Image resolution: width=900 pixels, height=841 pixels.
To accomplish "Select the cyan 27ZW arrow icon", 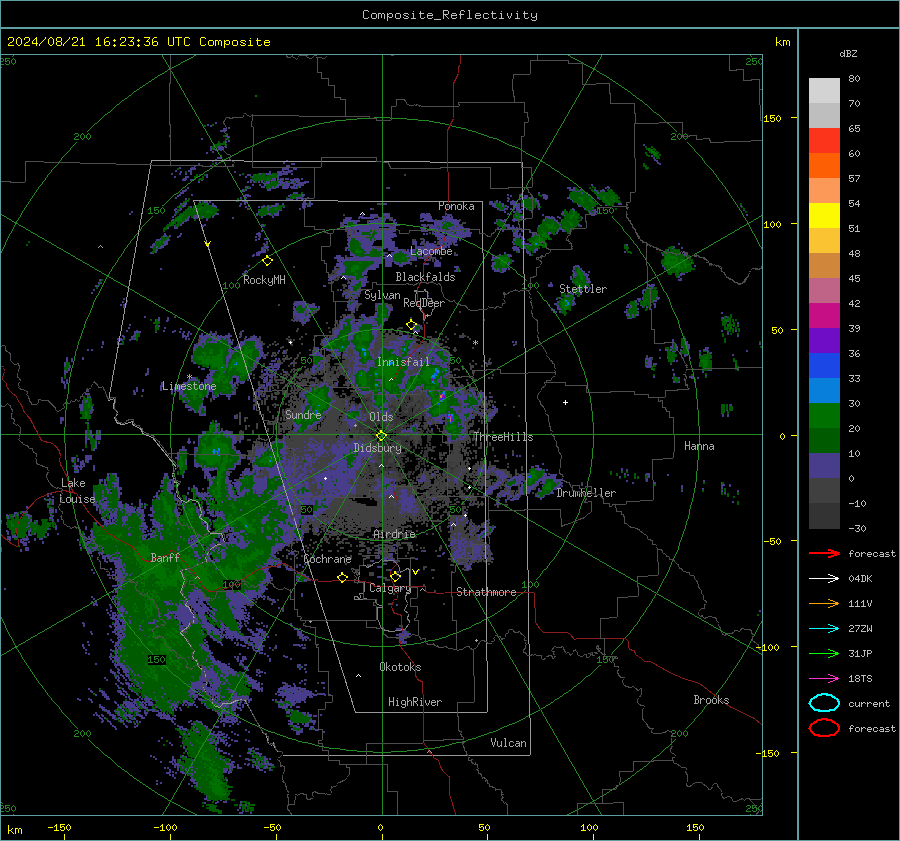I will (x=824, y=629).
